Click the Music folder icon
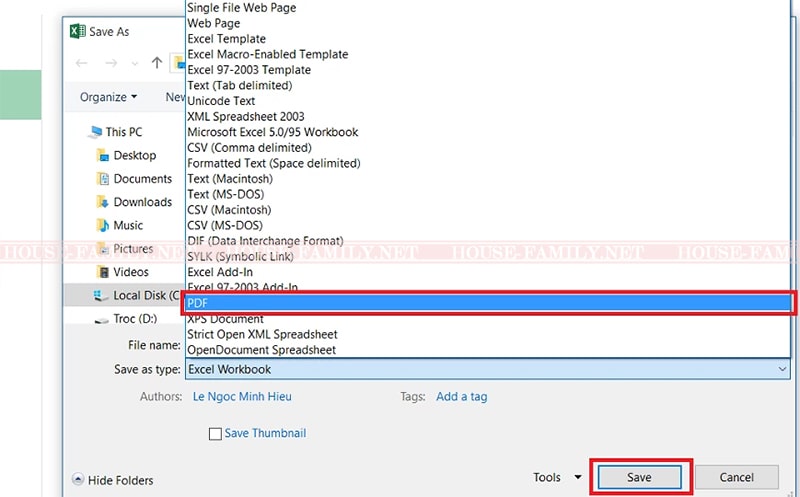The image size is (800, 497). (x=103, y=226)
